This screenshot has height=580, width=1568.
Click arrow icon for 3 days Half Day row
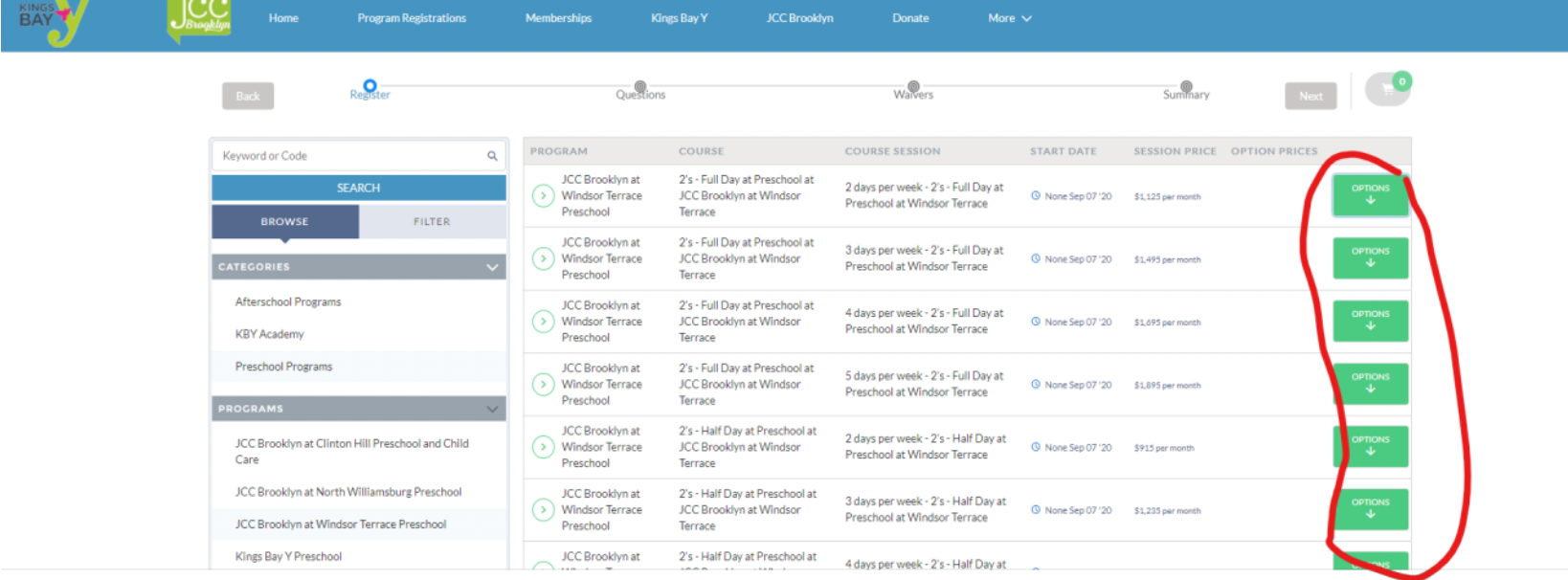544,510
